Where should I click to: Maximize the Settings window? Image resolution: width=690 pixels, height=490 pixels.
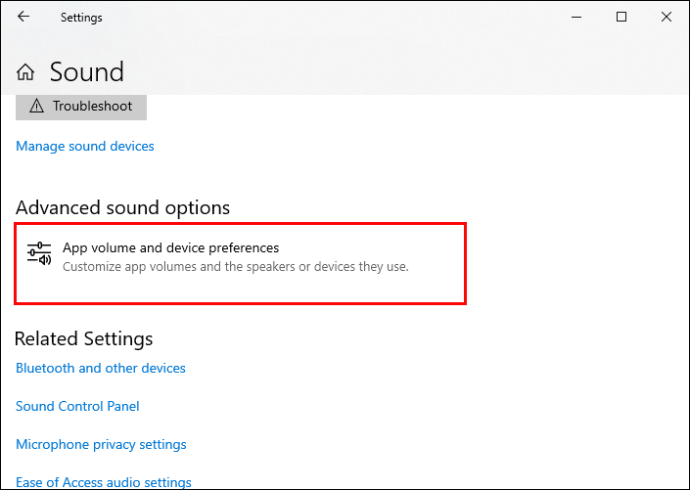pos(621,17)
